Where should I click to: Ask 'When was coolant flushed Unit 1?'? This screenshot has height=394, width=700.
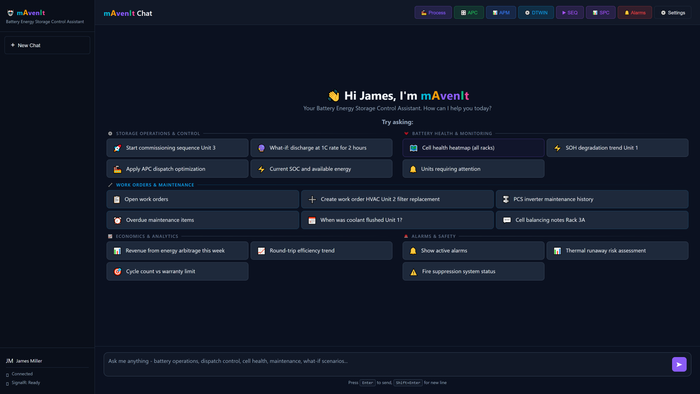tap(397, 220)
